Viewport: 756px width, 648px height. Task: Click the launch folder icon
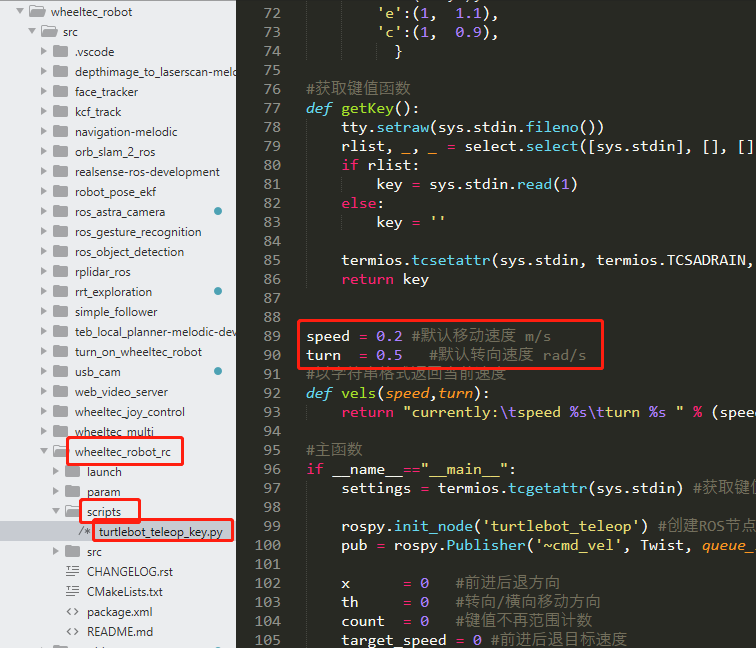click(73, 472)
